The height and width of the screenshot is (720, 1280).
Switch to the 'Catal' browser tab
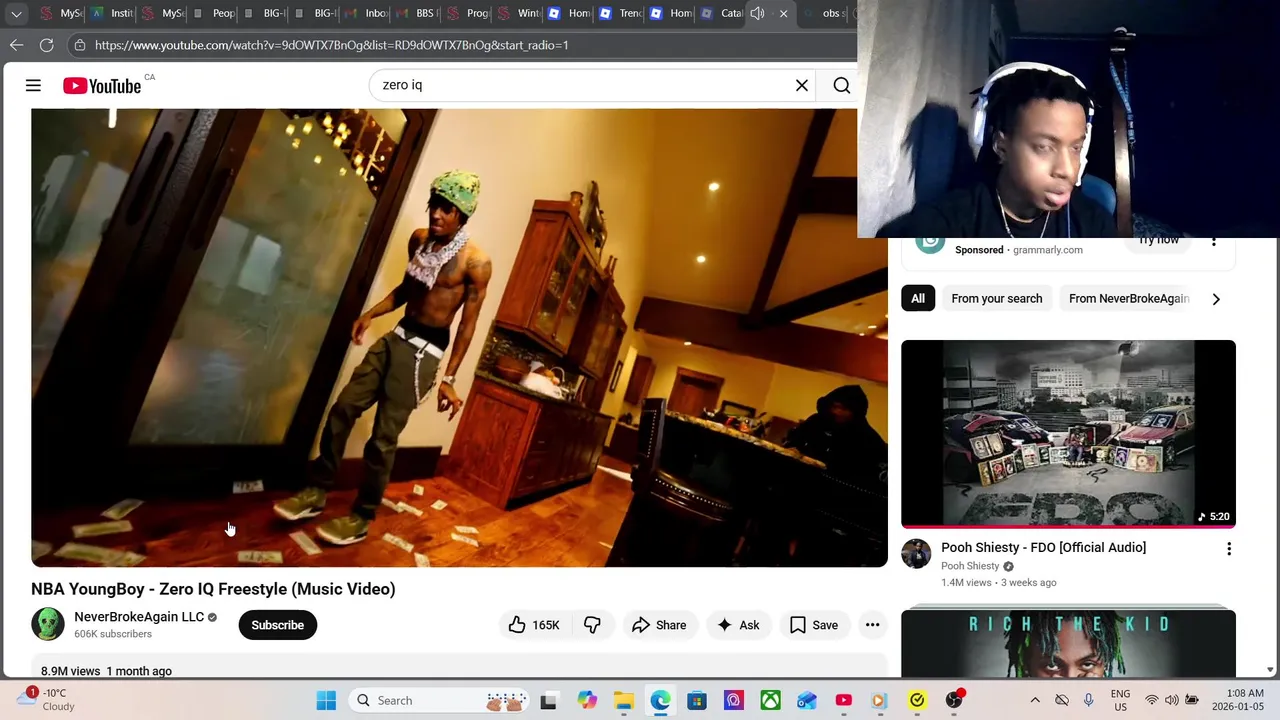[x=720, y=13]
